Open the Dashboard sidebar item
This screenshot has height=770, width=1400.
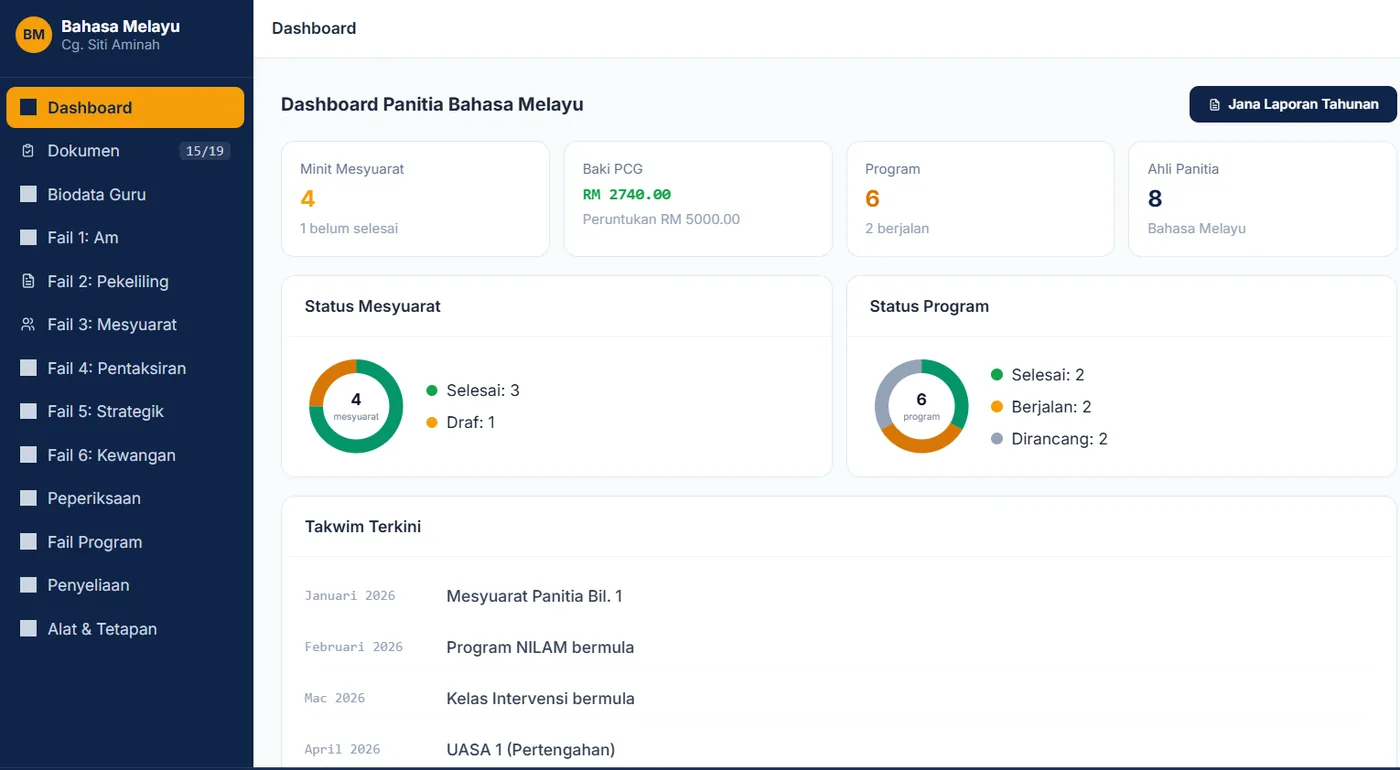click(125, 107)
